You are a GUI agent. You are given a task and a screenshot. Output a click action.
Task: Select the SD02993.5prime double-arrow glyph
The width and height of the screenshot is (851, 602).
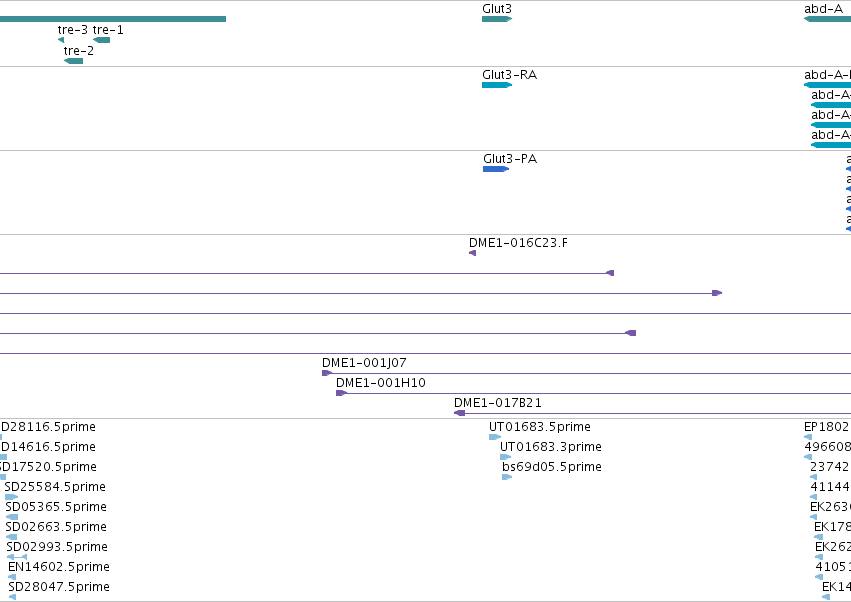[17, 557]
